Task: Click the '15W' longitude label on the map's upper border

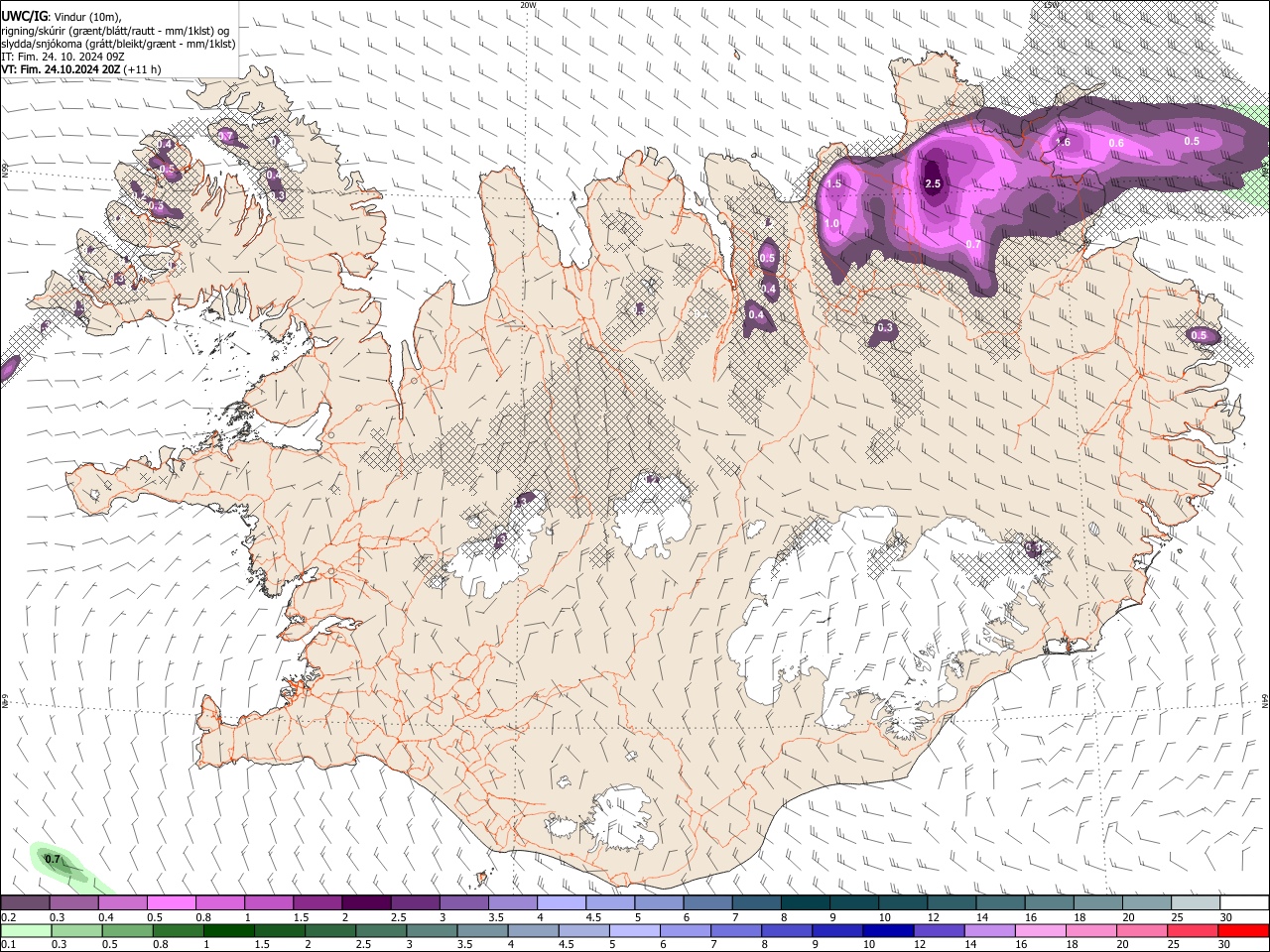Action: [x=1051, y=5]
